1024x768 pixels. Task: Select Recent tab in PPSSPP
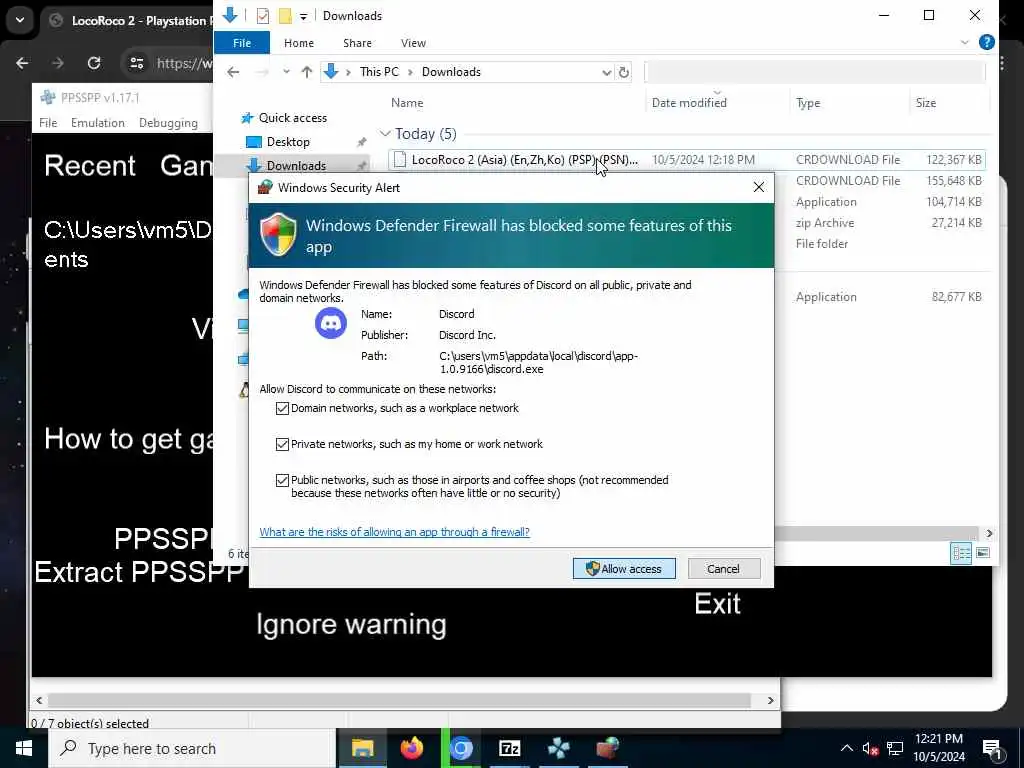(x=90, y=165)
